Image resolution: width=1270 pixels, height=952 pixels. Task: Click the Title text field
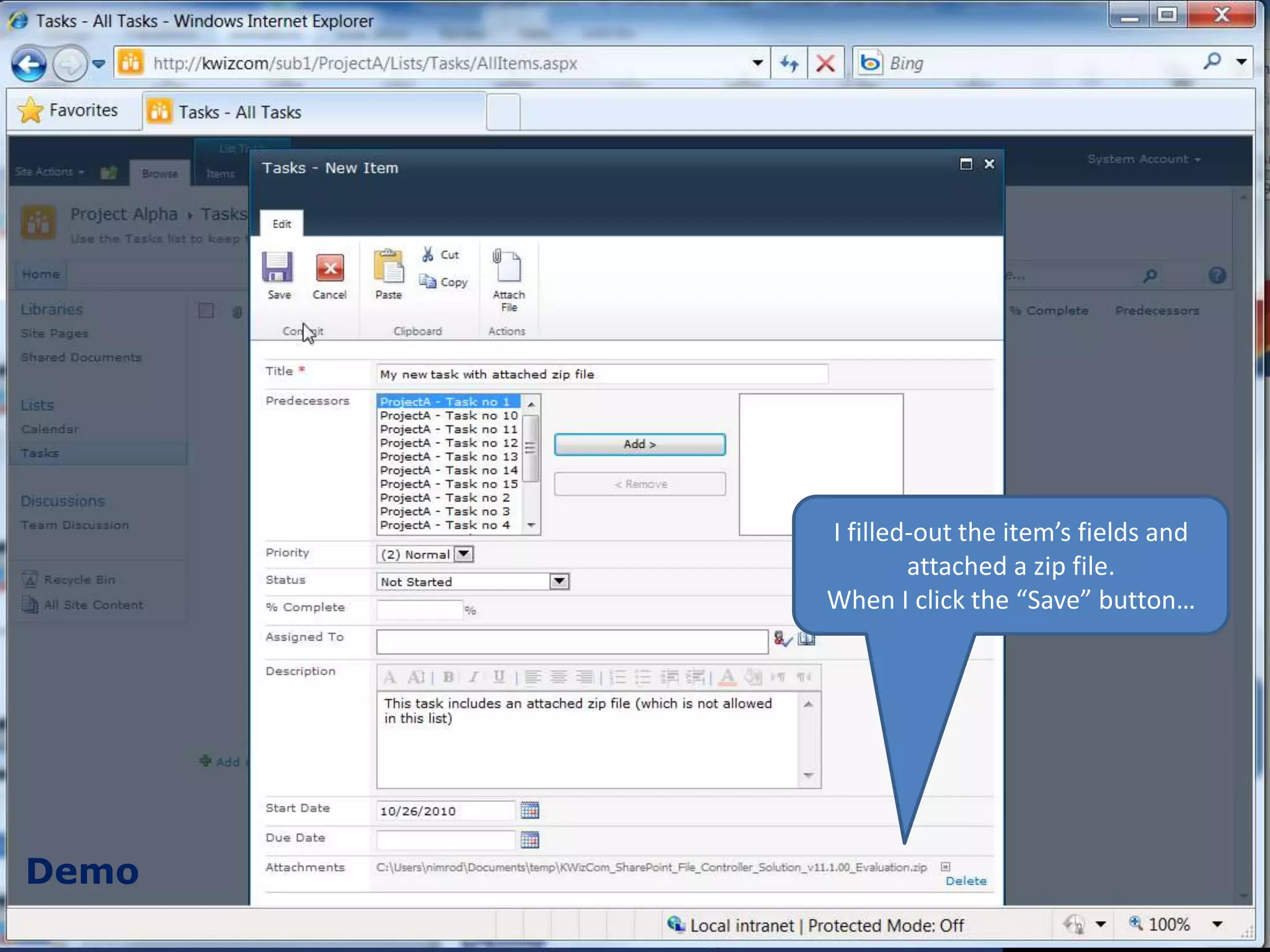(602, 374)
